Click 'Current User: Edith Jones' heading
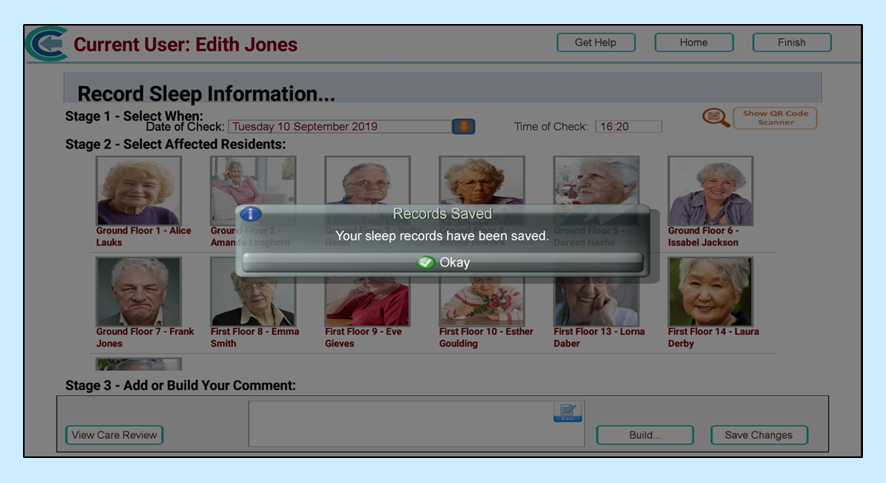The width and height of the screenshot is (886, 483). coord(185,45)
